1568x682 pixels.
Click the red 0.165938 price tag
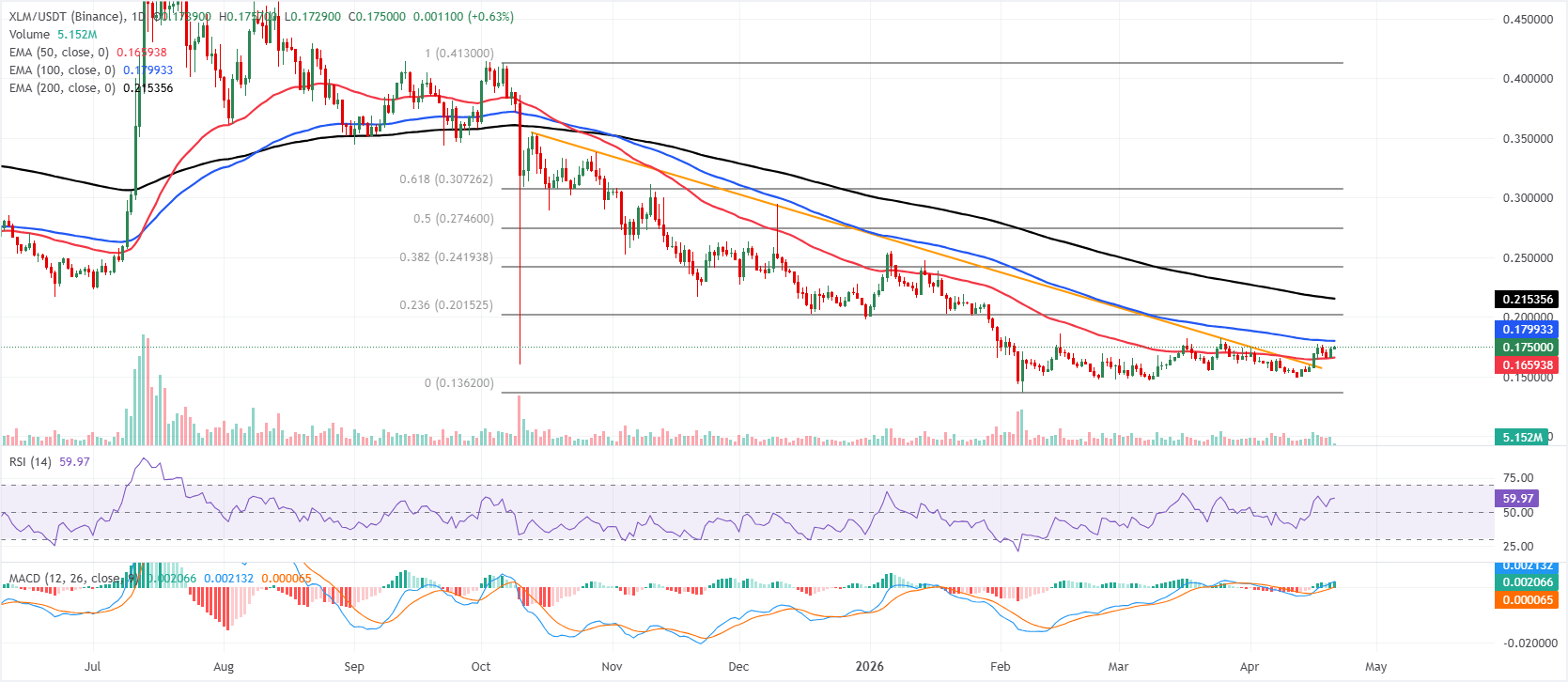[1527, 365]
